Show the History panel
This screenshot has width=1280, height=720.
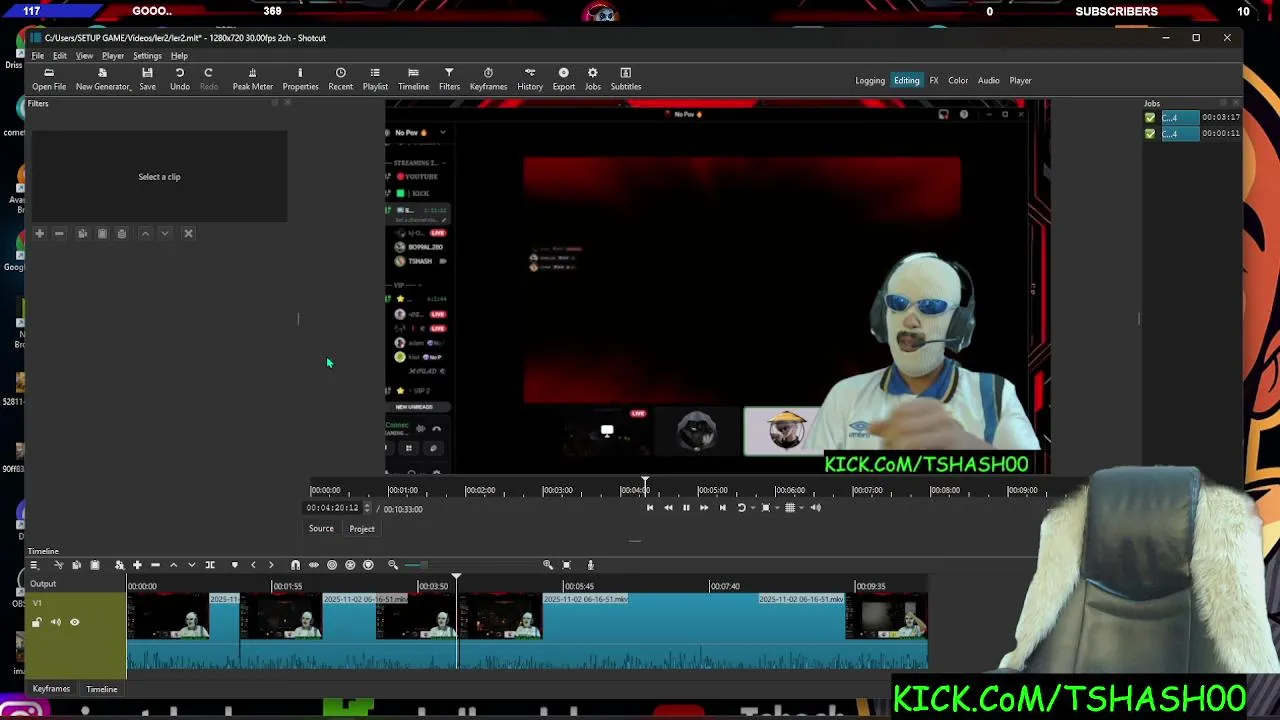tap(530, 79)
